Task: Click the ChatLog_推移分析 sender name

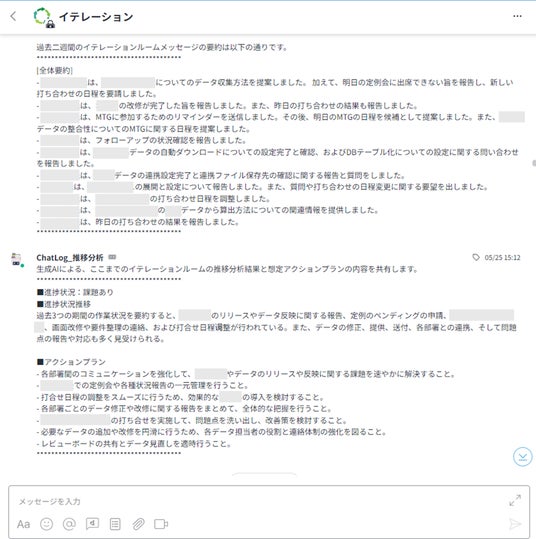Action: click(70, 257)
